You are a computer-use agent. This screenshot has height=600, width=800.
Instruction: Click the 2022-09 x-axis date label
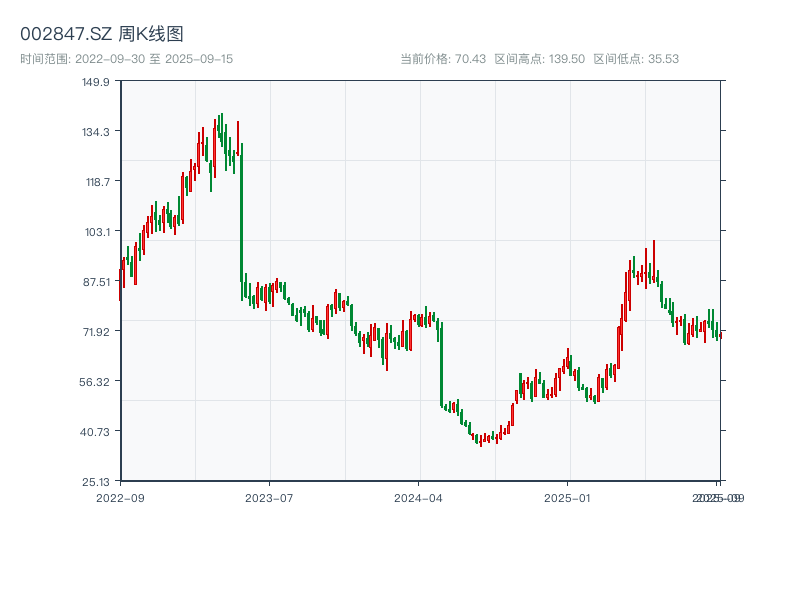[x=120, y=497]
